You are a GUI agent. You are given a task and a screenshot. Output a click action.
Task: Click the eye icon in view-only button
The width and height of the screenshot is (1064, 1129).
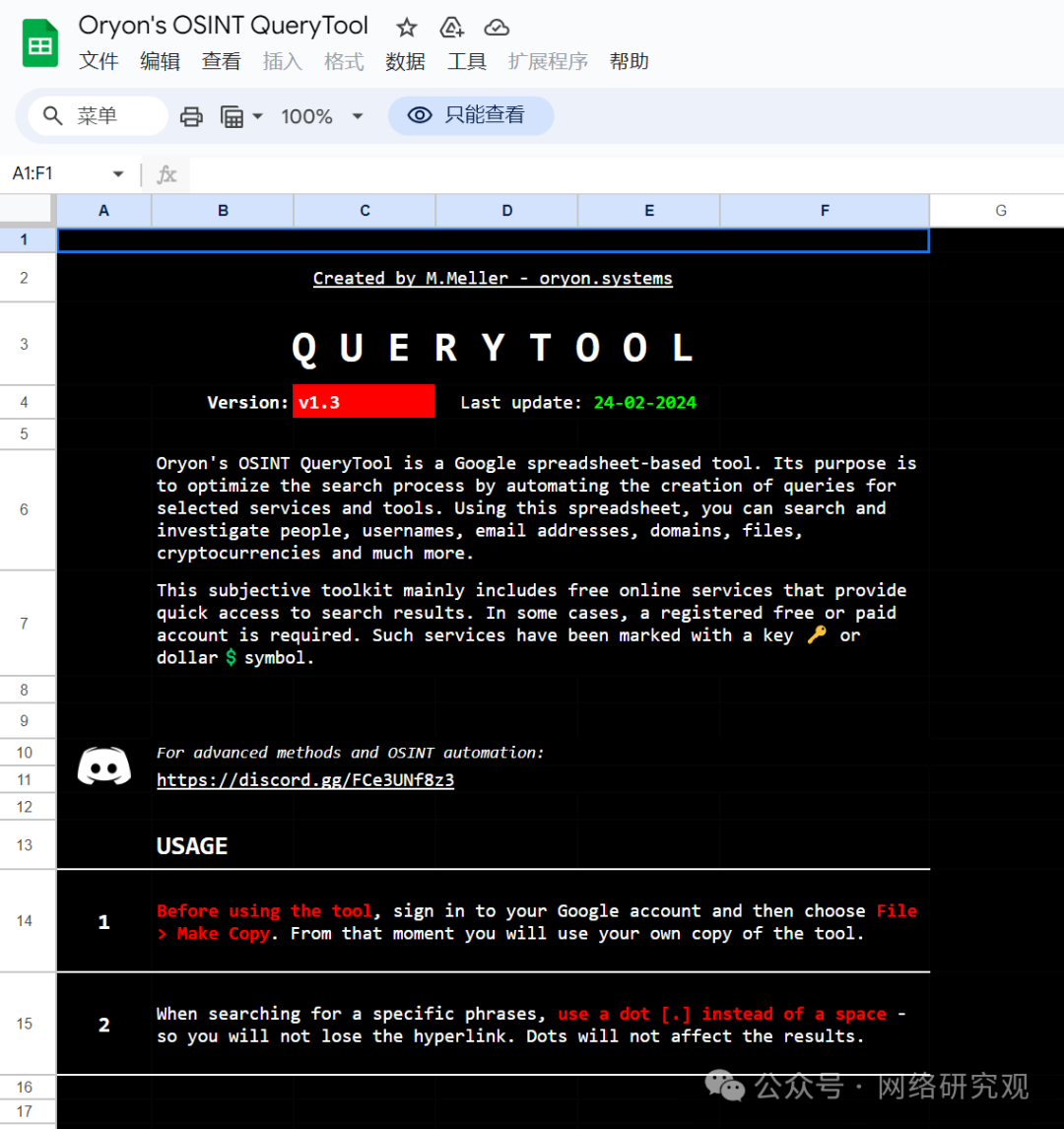[420, 115]
